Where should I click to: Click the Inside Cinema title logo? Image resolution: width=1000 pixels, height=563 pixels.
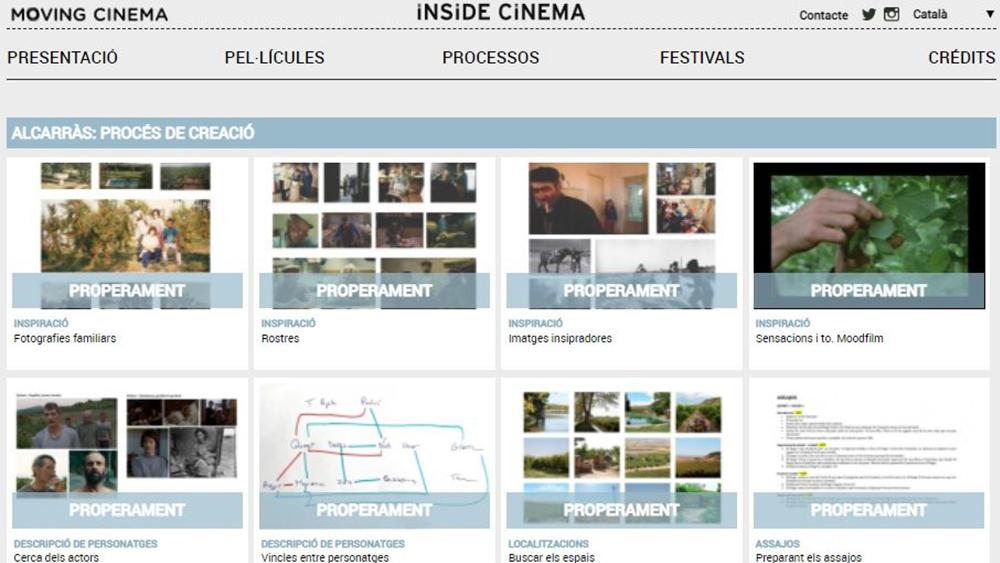(500, 13)
